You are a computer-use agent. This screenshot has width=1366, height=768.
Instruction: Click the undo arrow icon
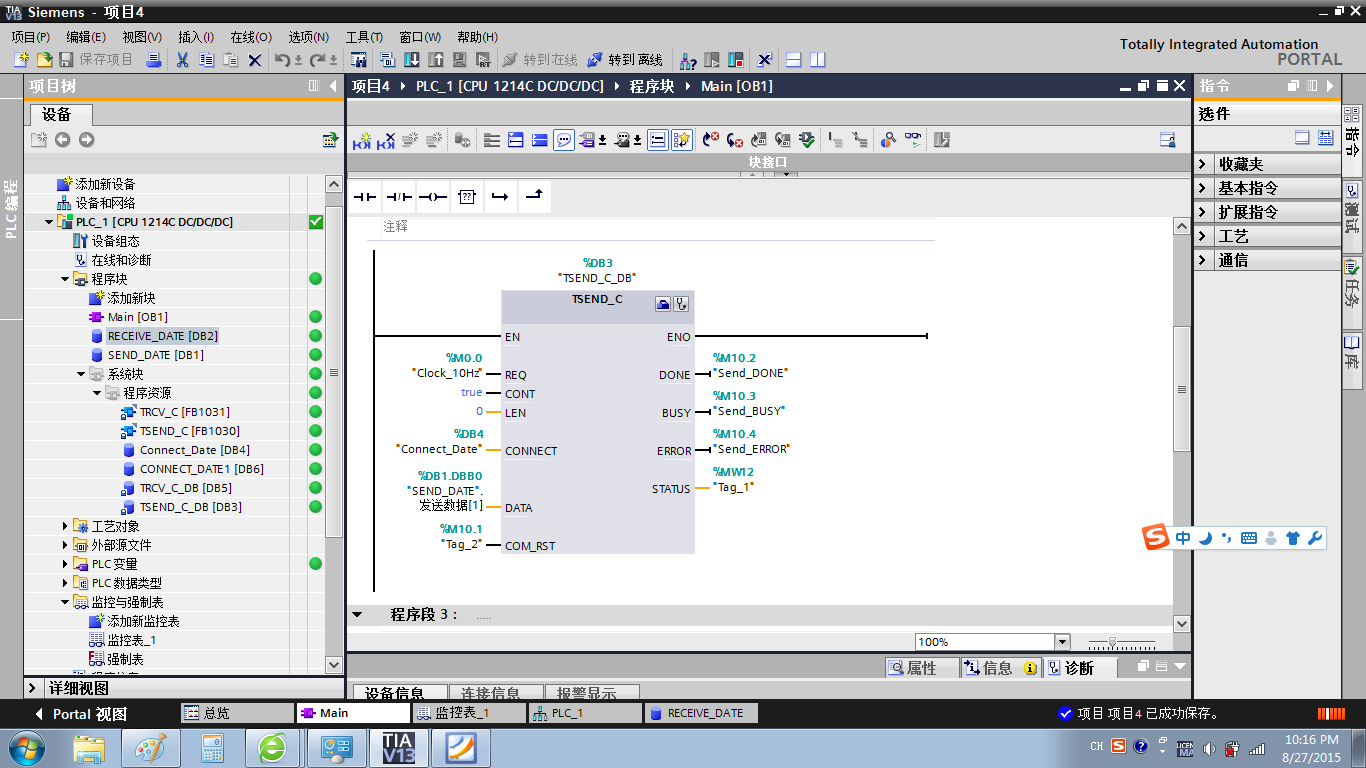(282, 60)
